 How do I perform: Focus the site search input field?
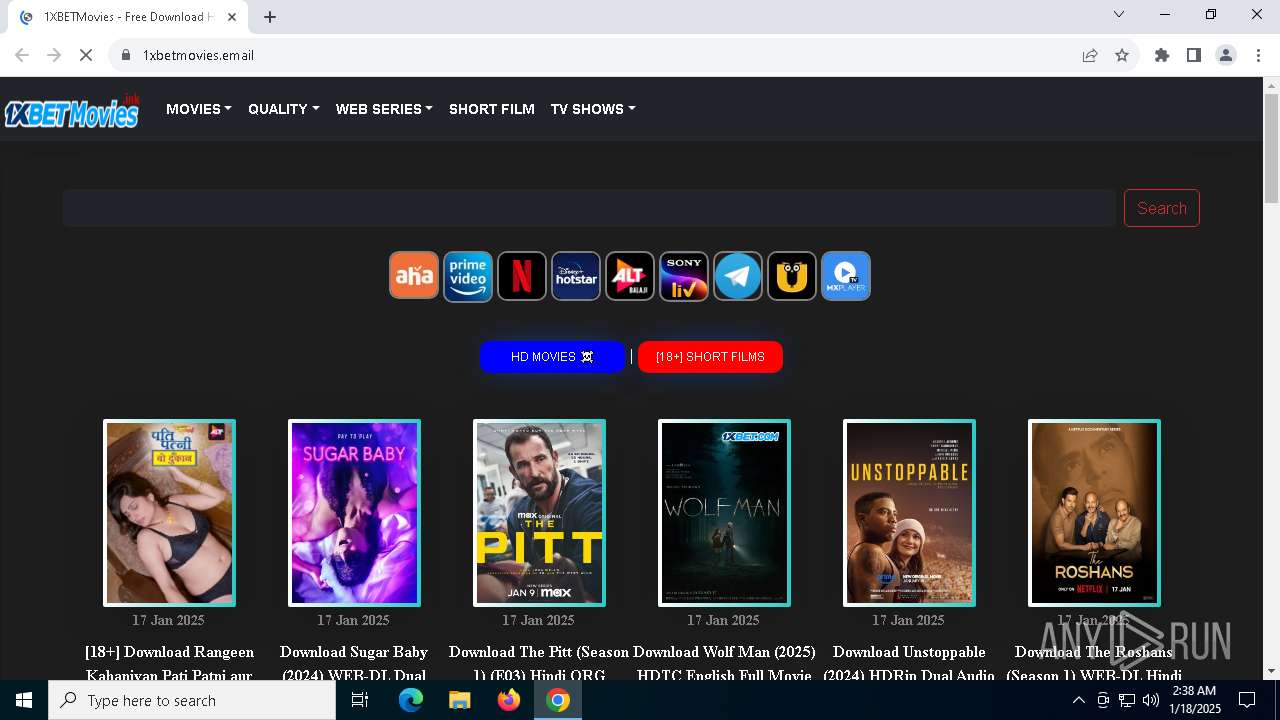point(589,208)
